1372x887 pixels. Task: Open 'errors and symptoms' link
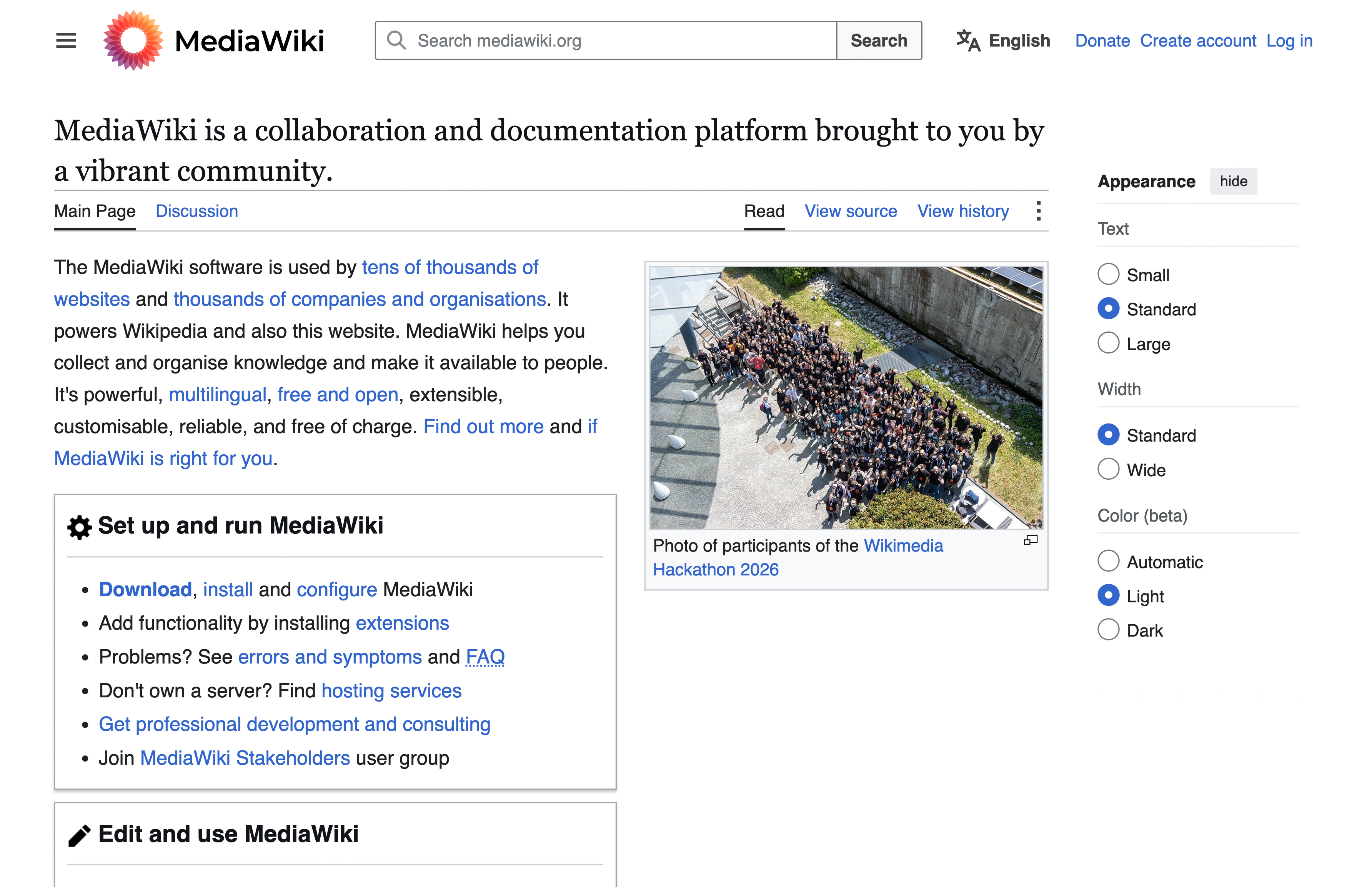coord(329,657)
